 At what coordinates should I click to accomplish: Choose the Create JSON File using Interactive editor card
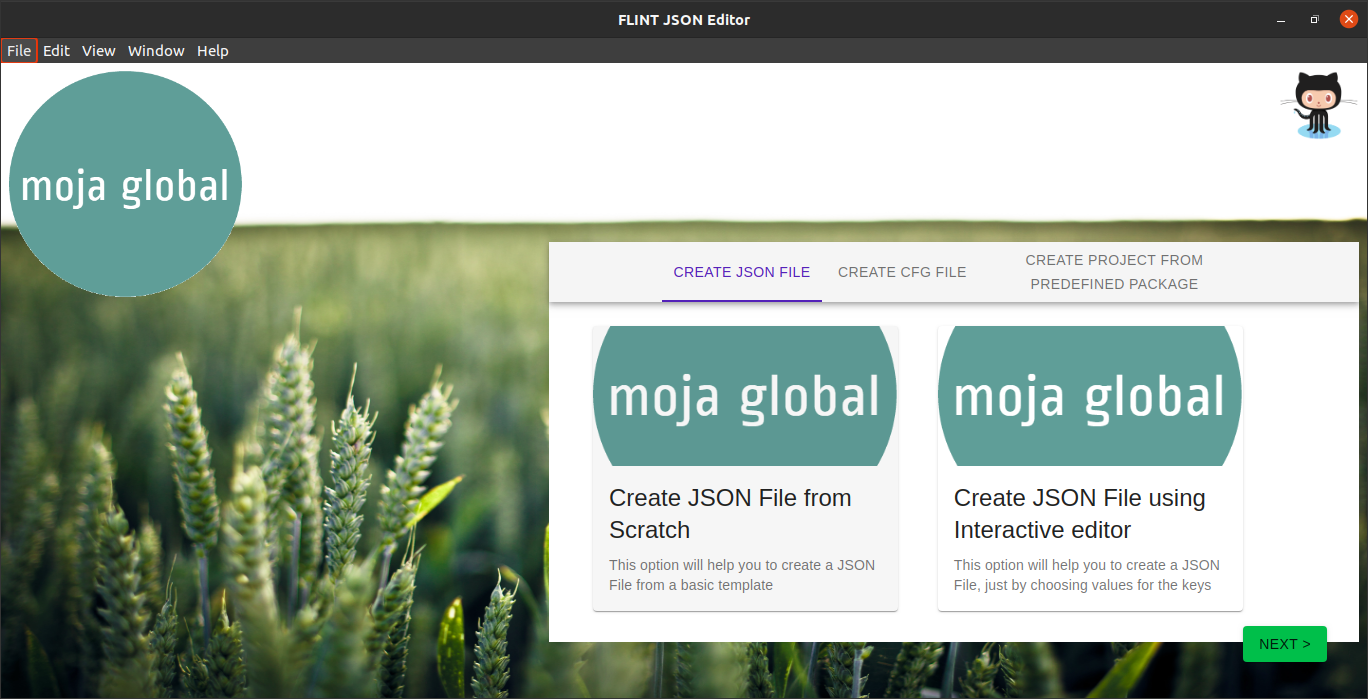tap(1080, 514)
